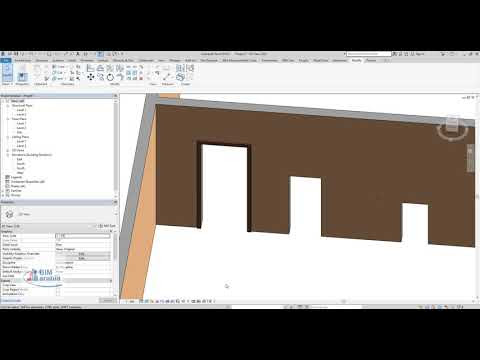Toggle the Crop View checkbox
The image size is (480, 360).
58,285
